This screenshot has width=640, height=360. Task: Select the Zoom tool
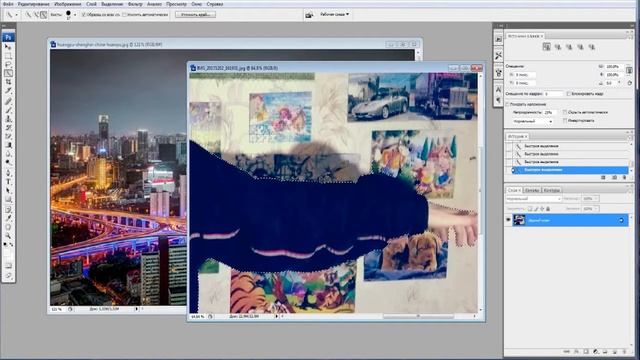(8, 236)
